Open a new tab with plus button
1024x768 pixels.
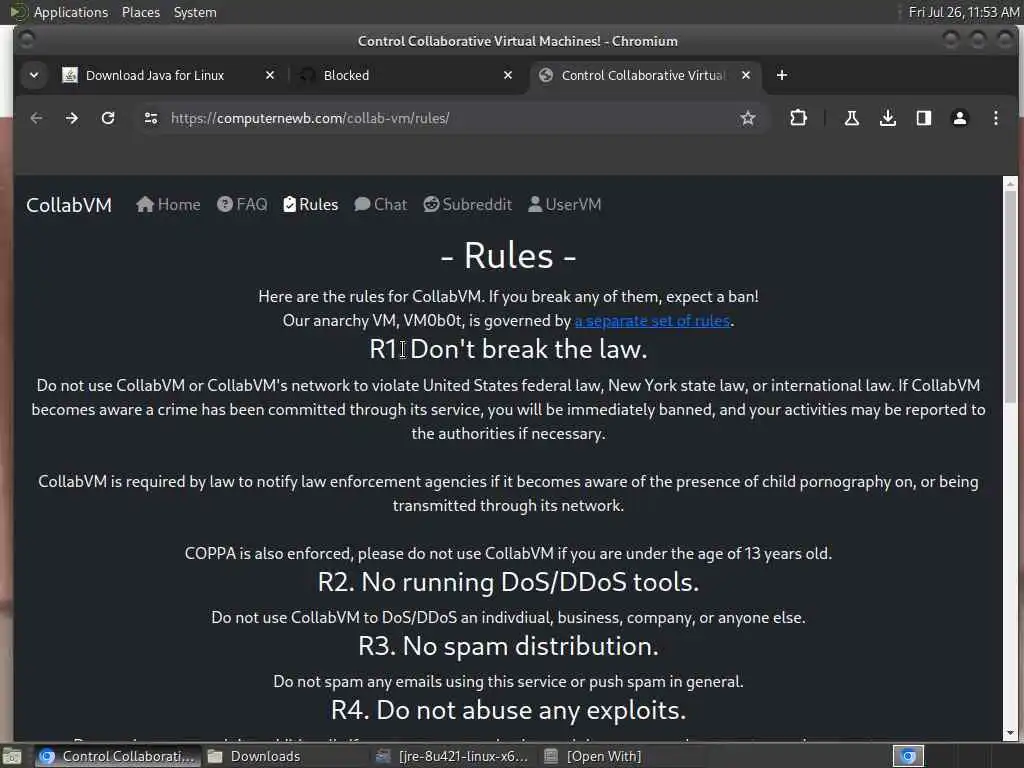782,75
